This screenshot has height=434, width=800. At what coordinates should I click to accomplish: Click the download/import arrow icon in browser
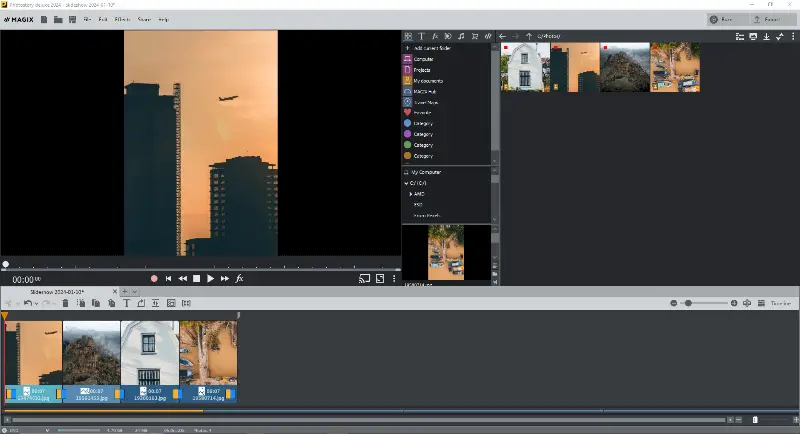tap(766, 36)
